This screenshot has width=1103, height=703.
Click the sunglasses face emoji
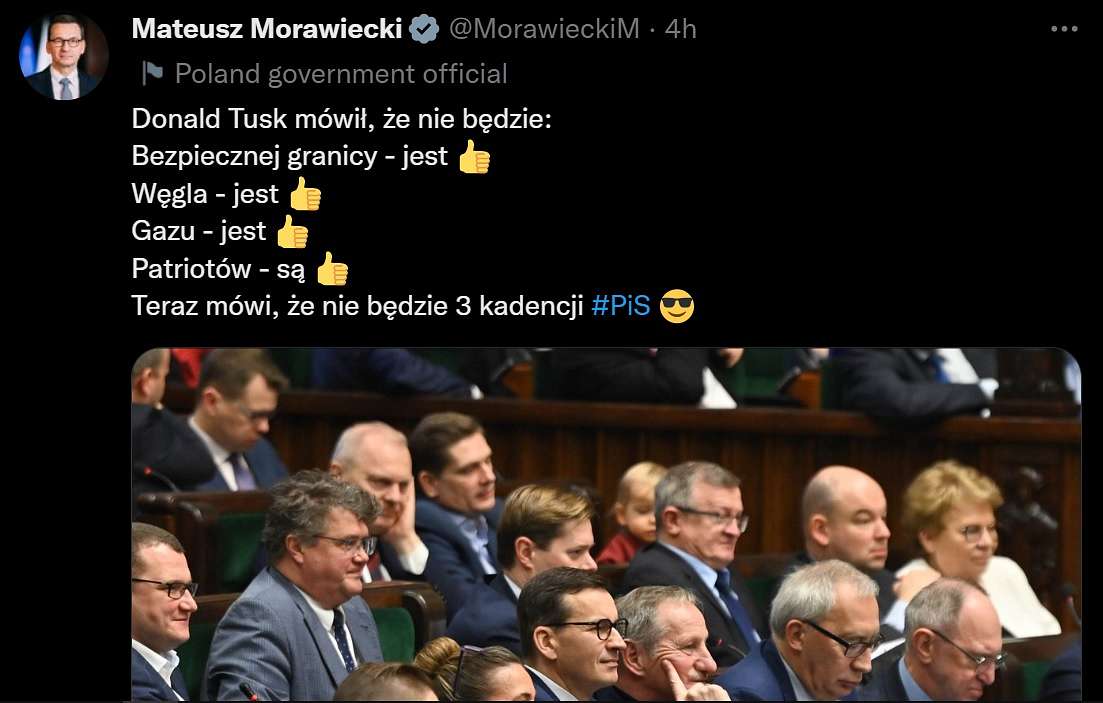(677, 306)
